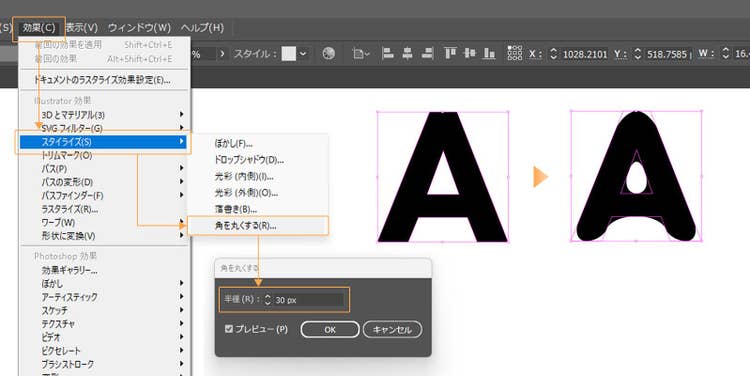Image resolution: width=750 pixels, height=376 pixels.
Task: Expand パスの変形(D) submenu arrow
Action: tap(181, 182)
